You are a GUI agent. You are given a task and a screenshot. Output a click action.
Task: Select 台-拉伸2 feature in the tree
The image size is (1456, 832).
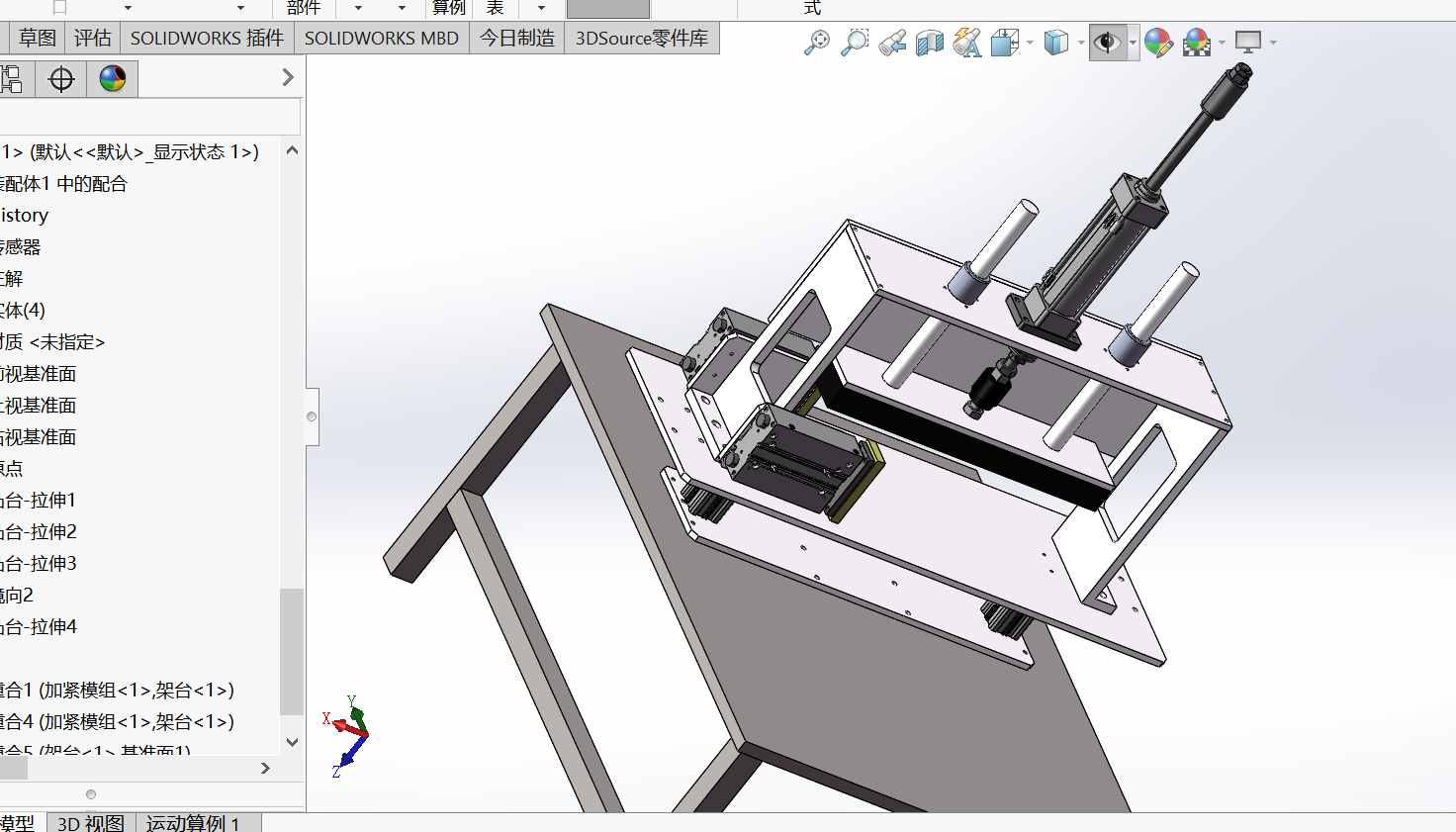(39, 531)
